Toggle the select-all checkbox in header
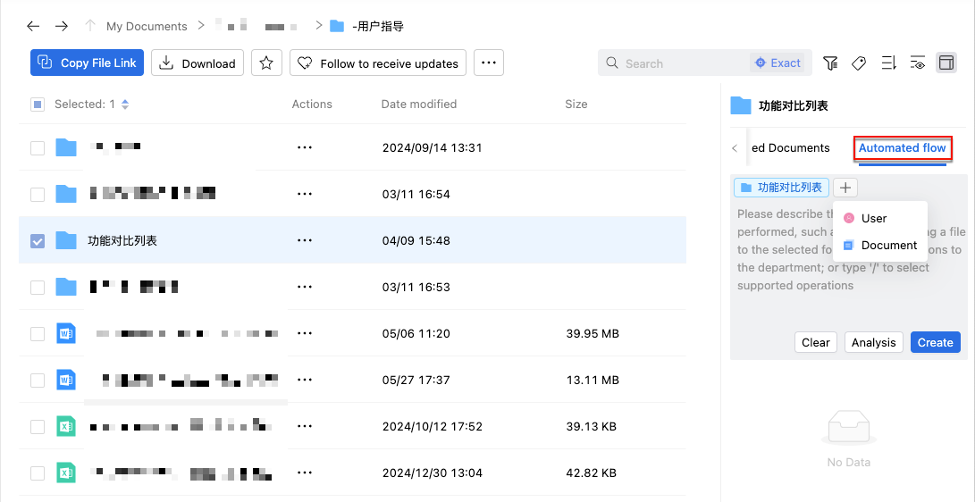The width and height of the screenshot is (976, 502). click(x=37, y=104)
